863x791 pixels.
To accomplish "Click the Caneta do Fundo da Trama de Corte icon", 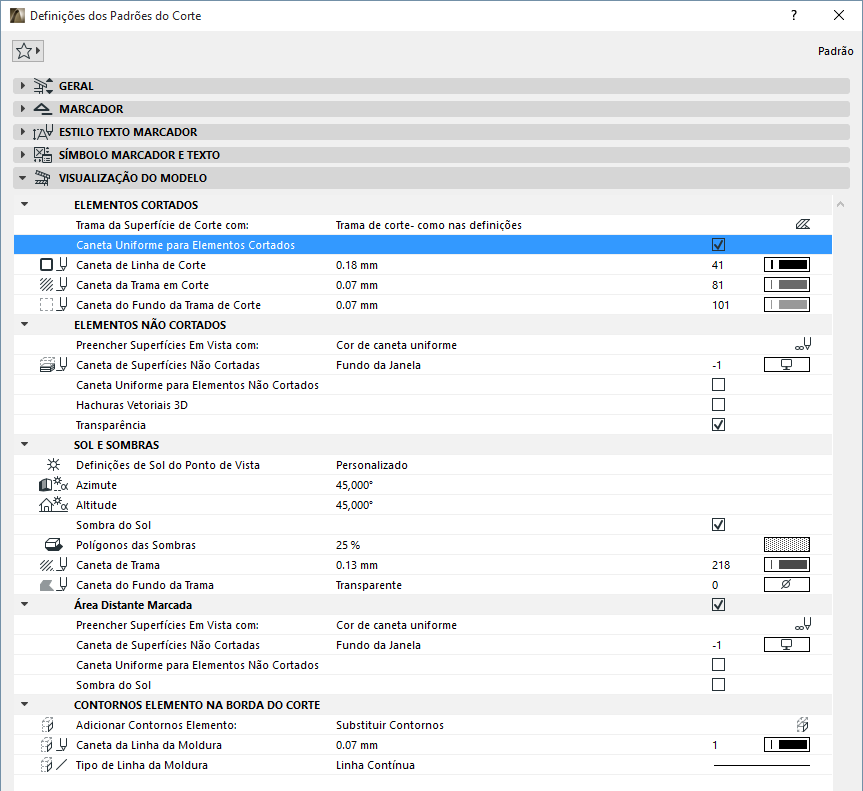I will click(54, 304).
